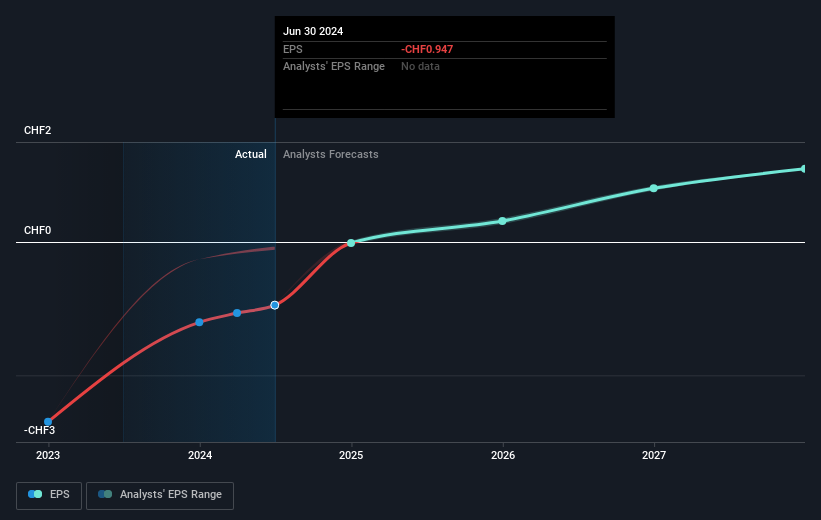
Task: Select the 2024 EPS data point
Action: click(x=199, y=322)
